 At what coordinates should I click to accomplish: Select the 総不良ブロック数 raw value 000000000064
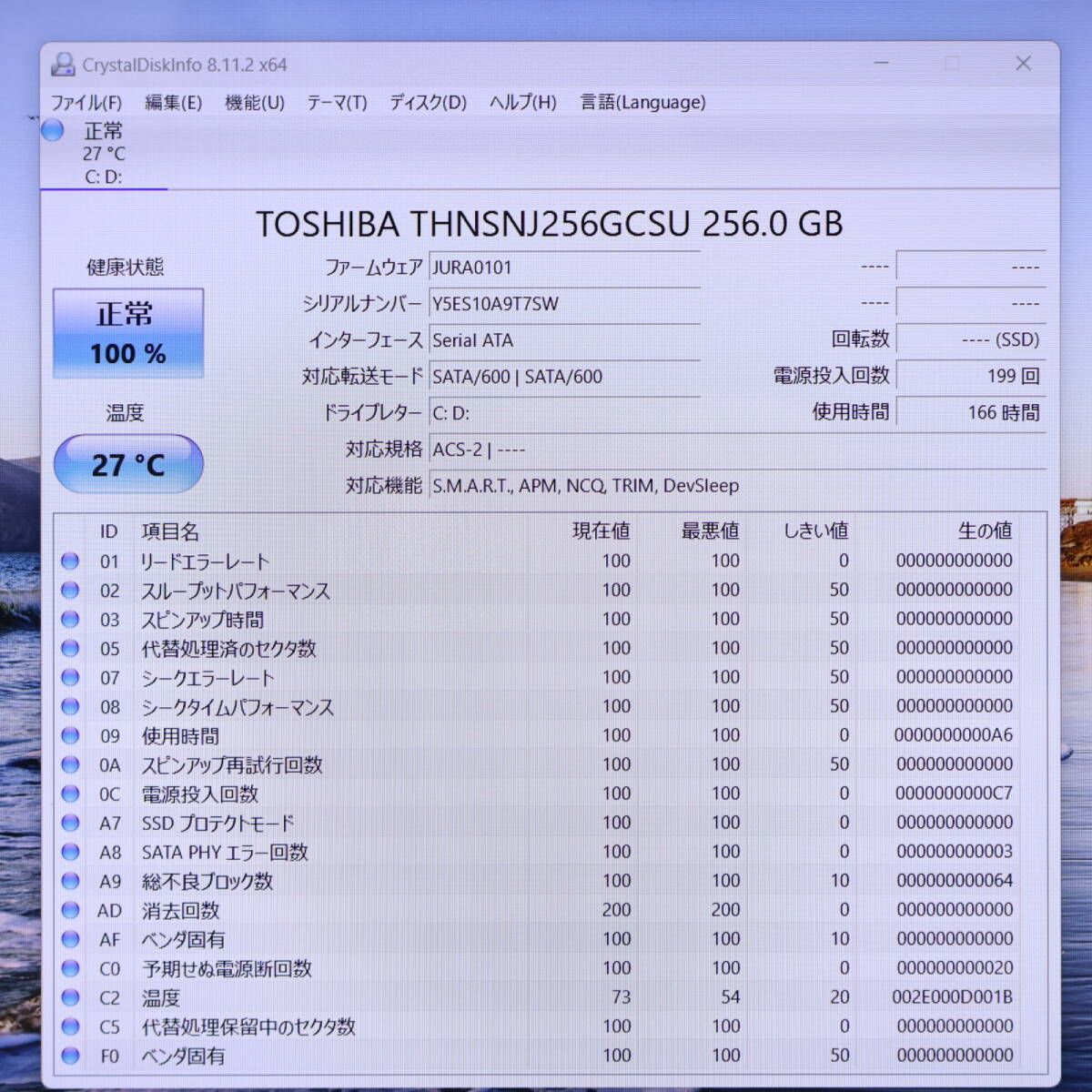click(x=955, y=881)
